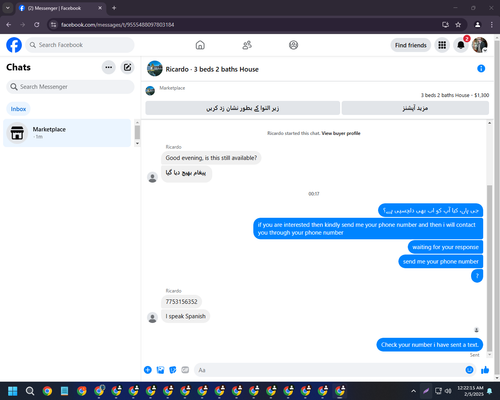Open the View buyer profile link
The width and height of the screenshot is (500, 400).
(341, 133)
